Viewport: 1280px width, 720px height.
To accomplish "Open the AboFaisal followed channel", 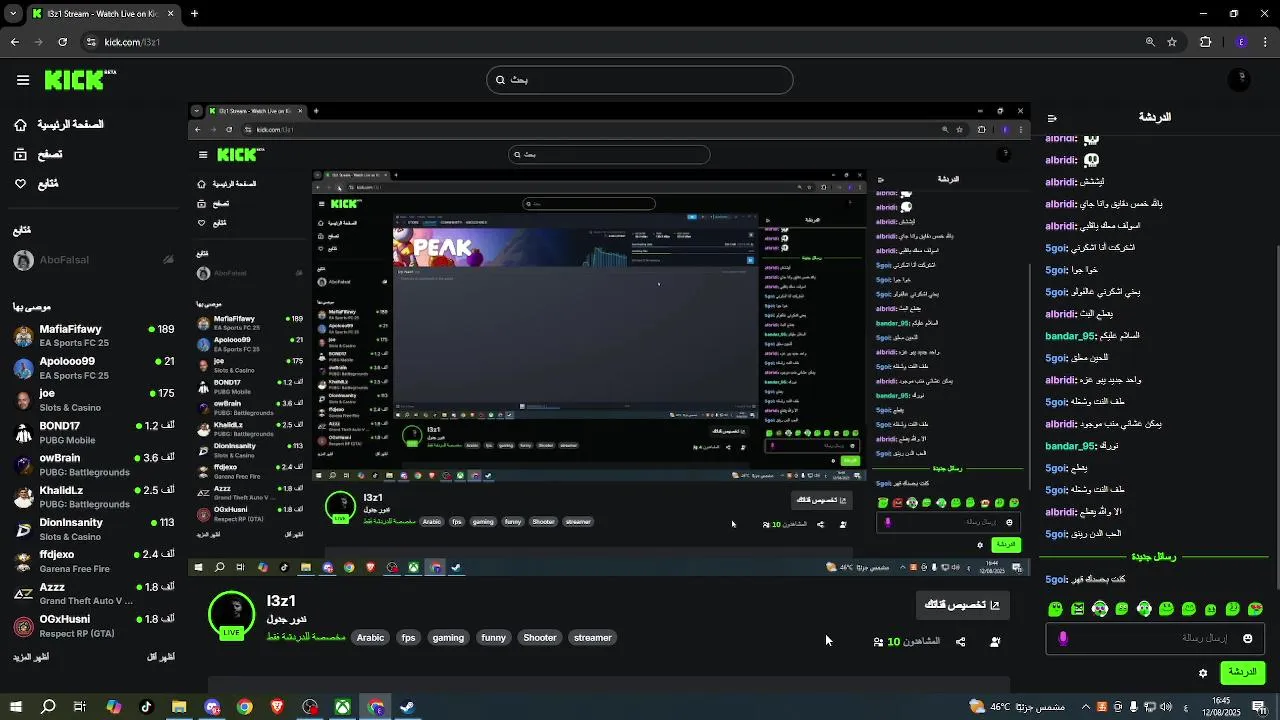I will click(x=94, y=260).
